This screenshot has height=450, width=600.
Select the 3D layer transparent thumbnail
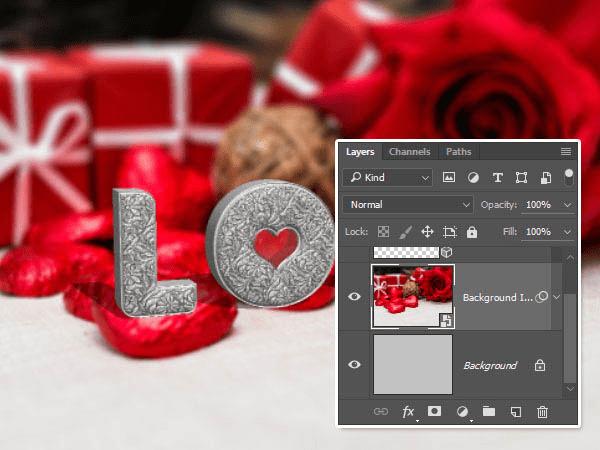406,252
